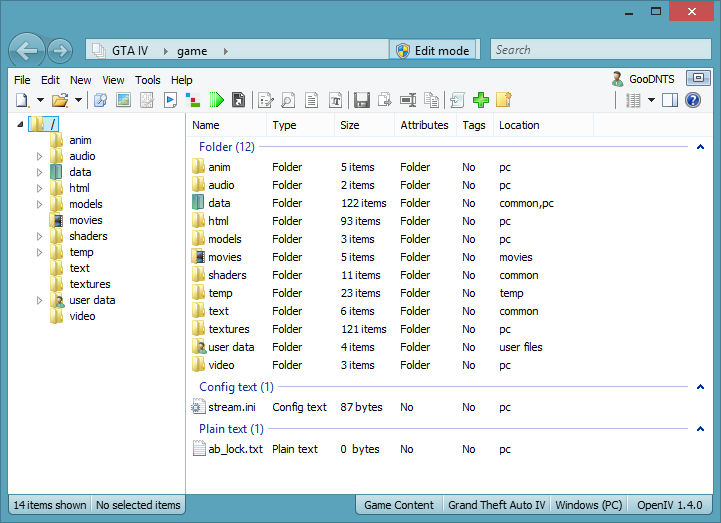Screen dimensions: 721x523
Task: Click the save floppy disk toolbar icon
Action: point(361,100)
